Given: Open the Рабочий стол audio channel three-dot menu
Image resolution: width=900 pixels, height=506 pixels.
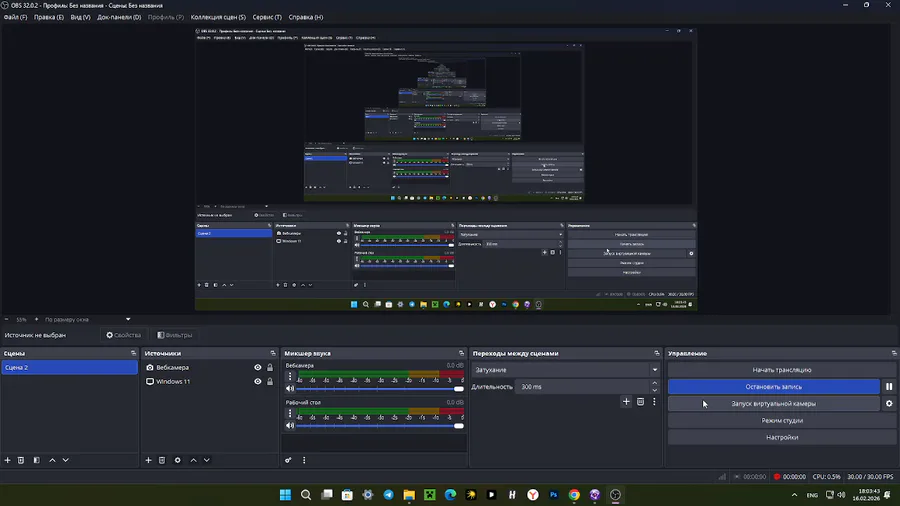Looking at the screenshot, I should coord(290,413).
